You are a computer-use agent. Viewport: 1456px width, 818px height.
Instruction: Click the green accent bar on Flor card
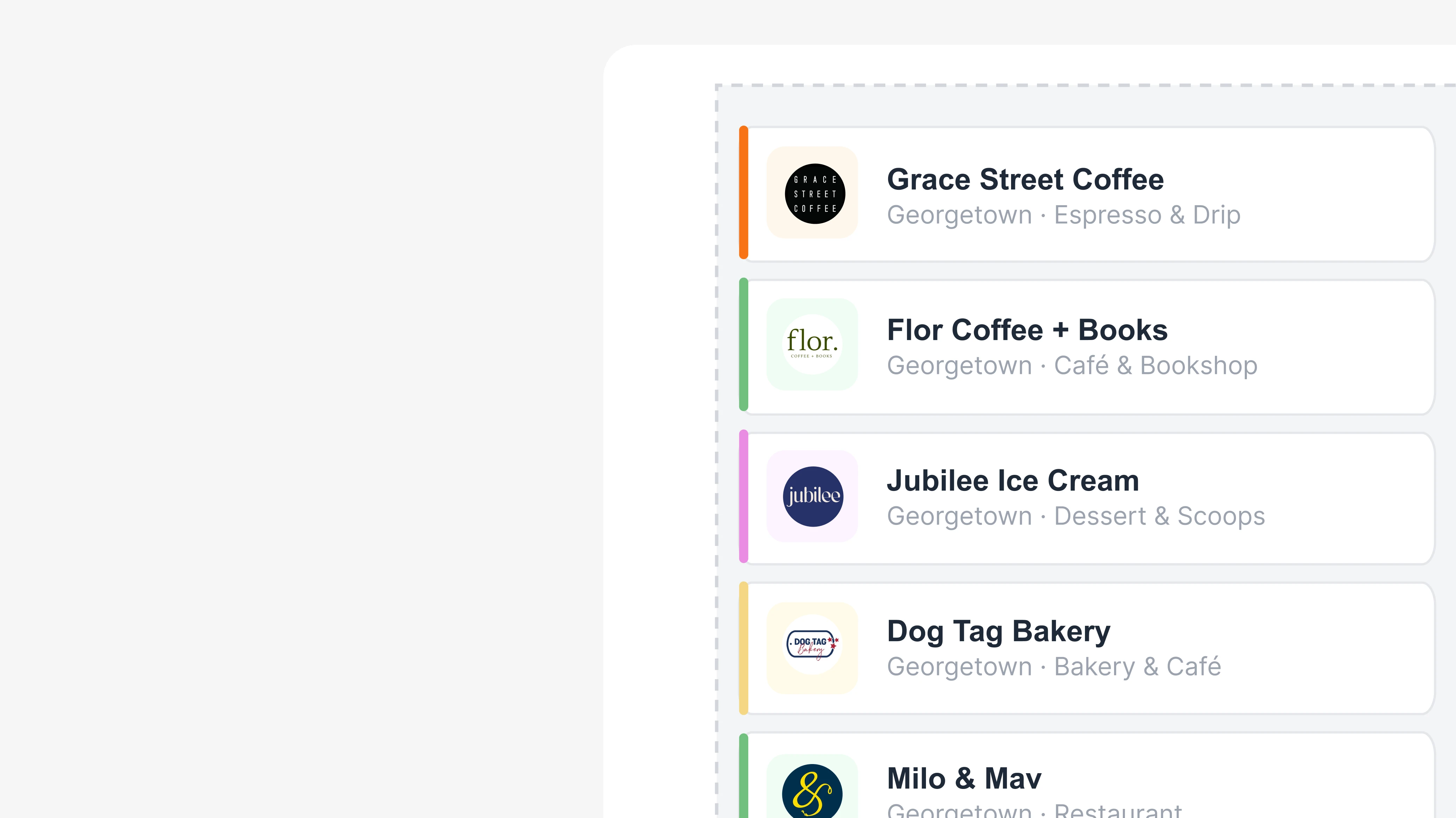(744, 345)
